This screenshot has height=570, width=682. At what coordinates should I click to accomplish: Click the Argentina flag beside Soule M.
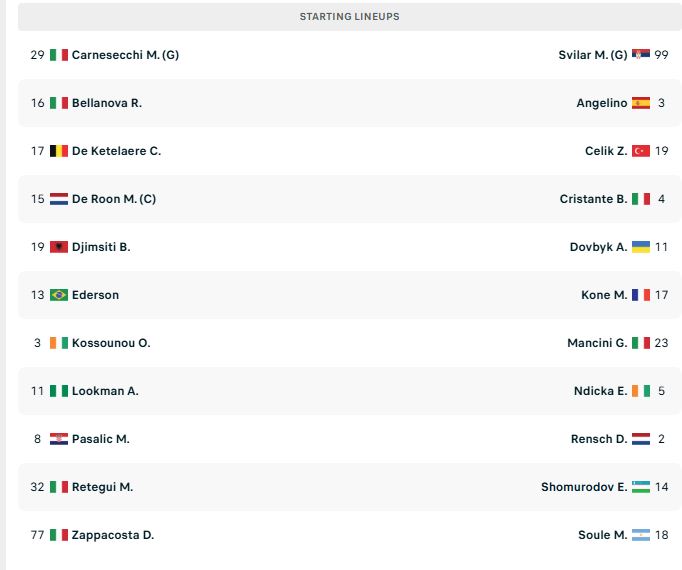pyautogui.click(x=641, y=535)
